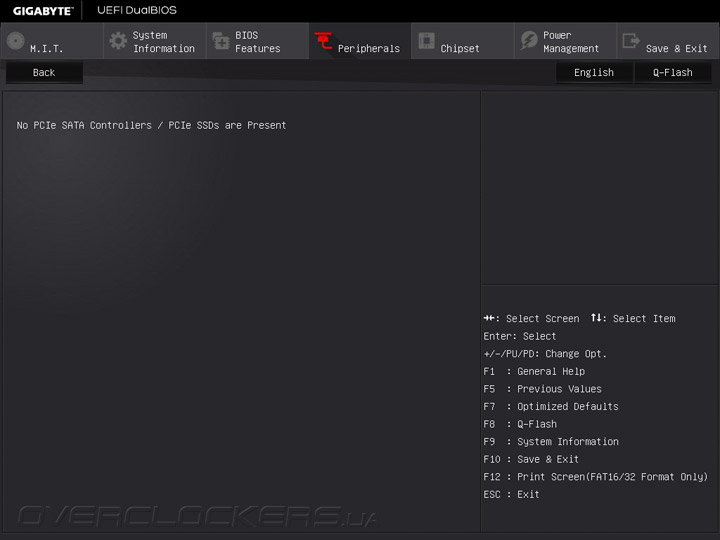This screenshot has height=540, width=720.
Task: Click the BIOS Features chip icon
Action: click(x=221, y=41)
